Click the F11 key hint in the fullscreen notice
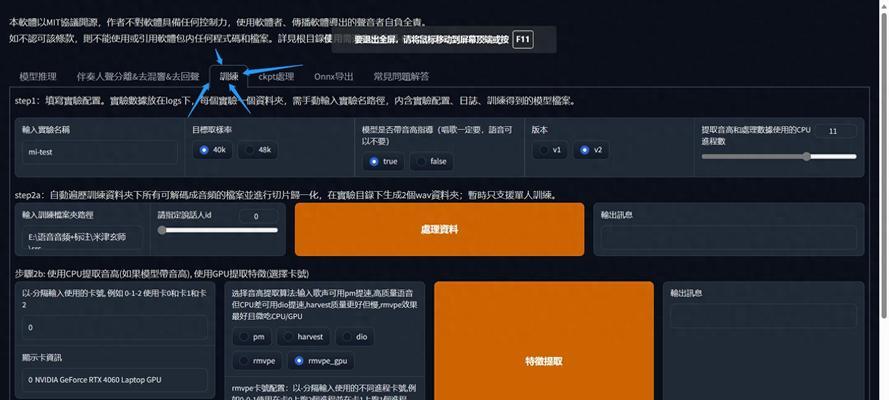Screen dimensions: 889x400 [523, 40]
